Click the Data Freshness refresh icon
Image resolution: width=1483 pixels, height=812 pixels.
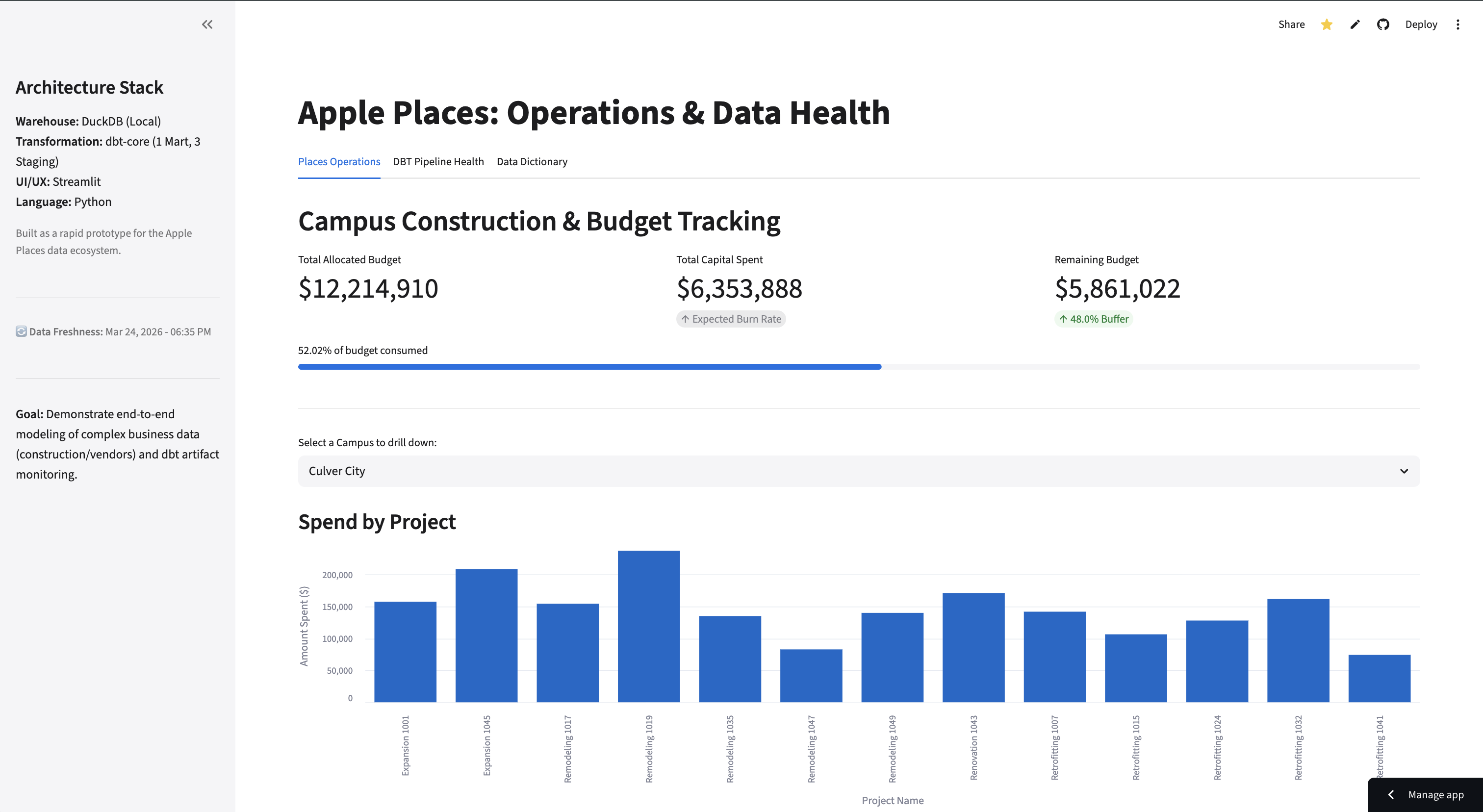tap(21, 331)
